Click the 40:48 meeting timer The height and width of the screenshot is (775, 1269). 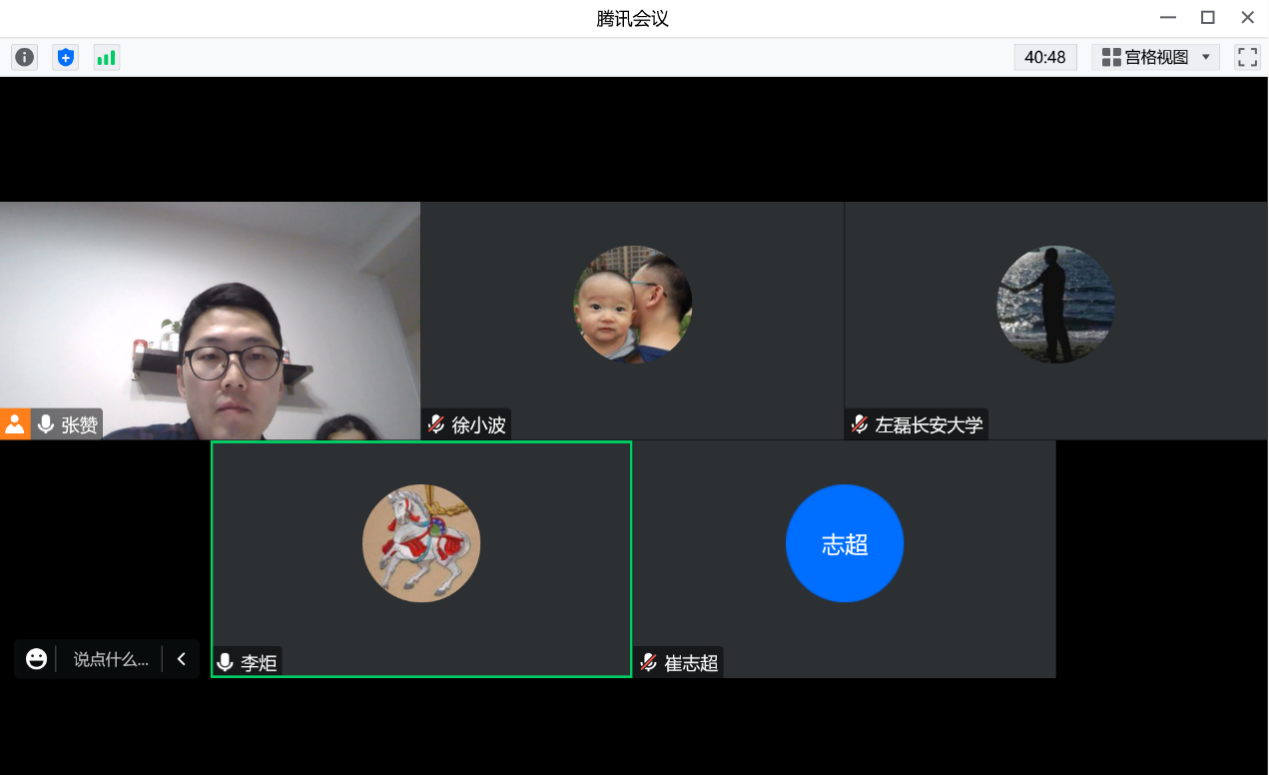[1045, 57]
